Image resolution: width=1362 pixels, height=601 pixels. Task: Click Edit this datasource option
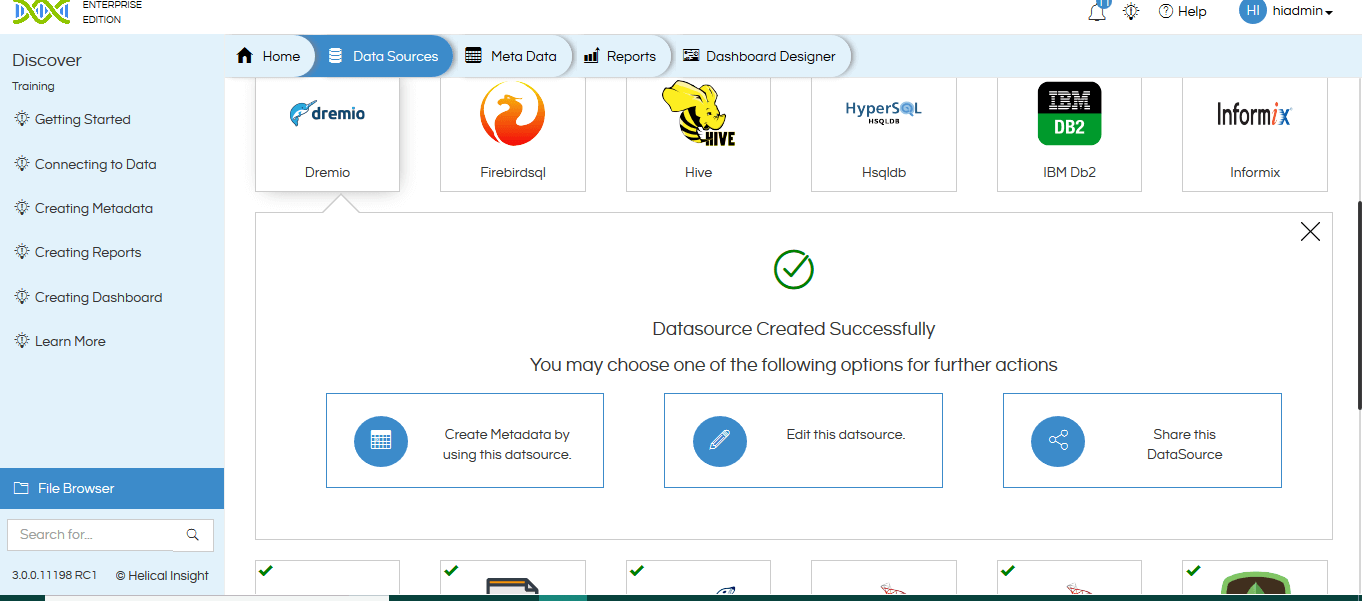(x=803, y=440)
